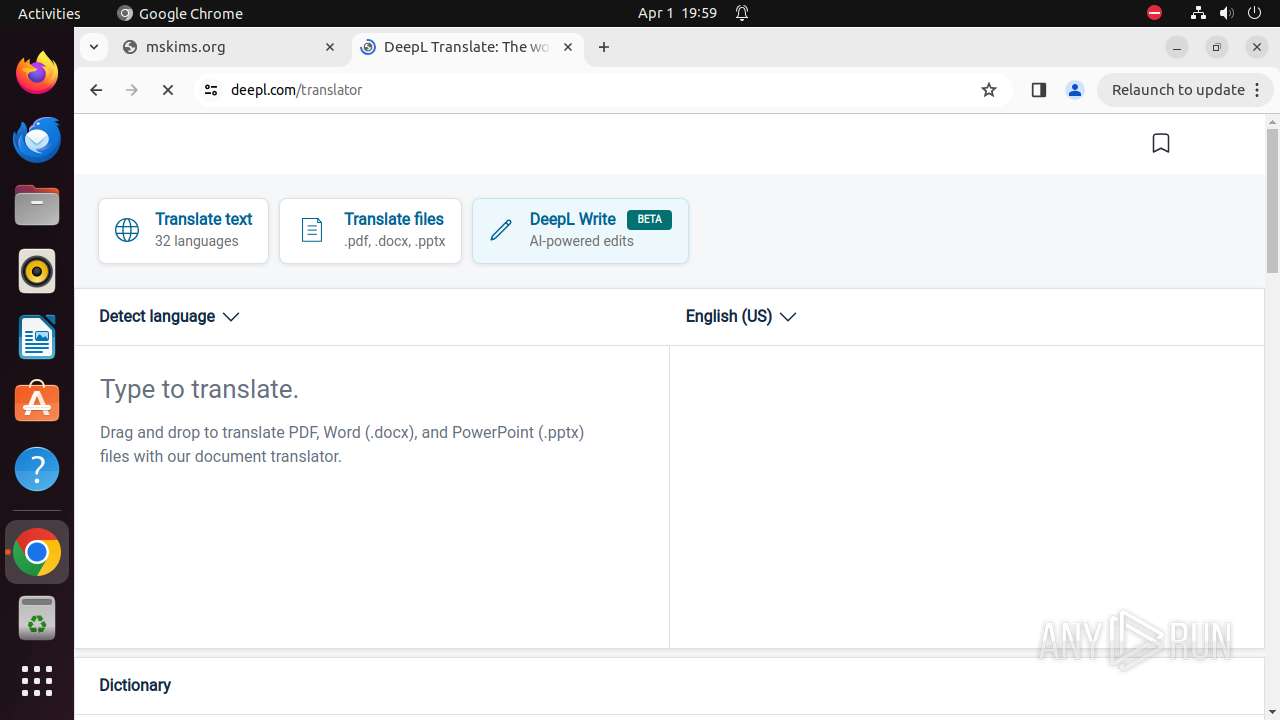Open Rhythmbox music player in dock
The image size is (1280, 720).
point(37,271)
